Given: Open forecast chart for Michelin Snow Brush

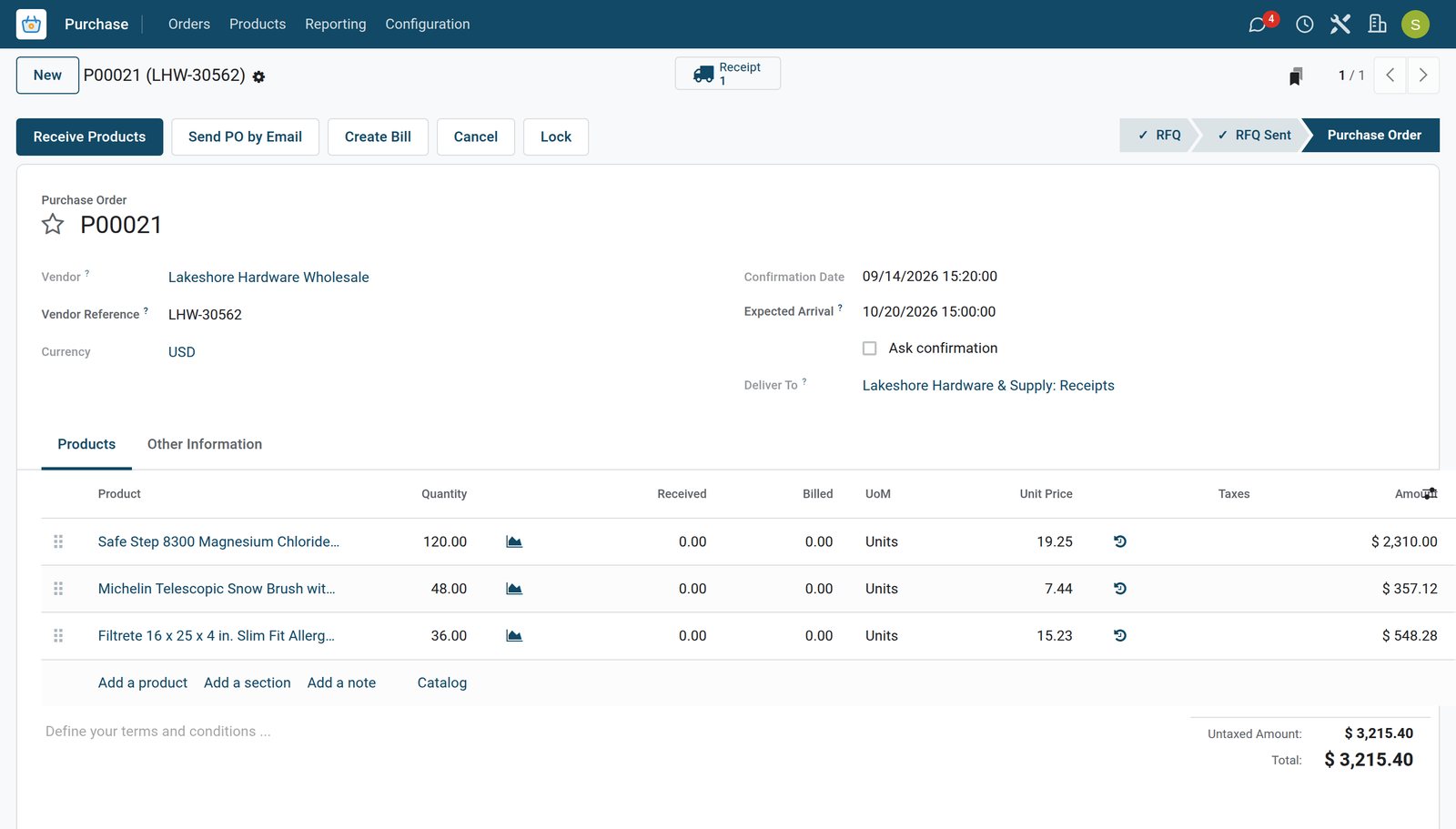Looking at the screenshot, I should [514, 589].
